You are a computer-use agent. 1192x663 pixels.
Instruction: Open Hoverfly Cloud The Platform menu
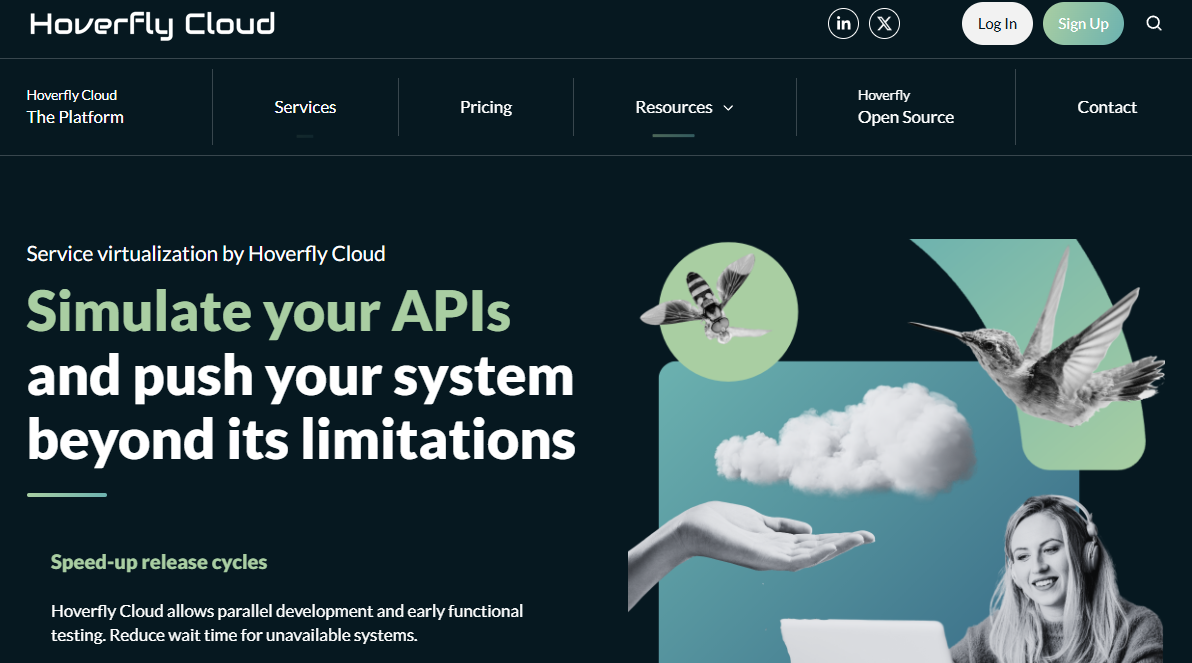click(x=75, y=106)
